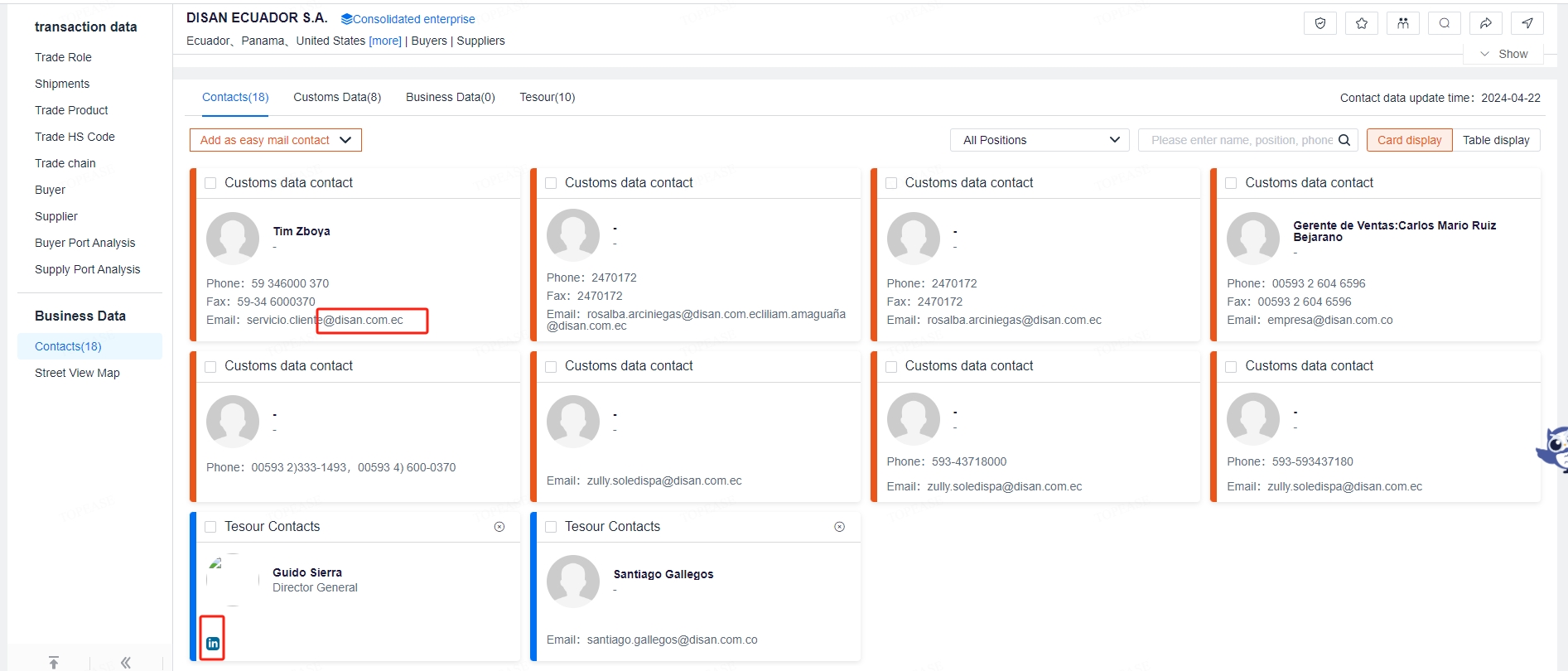The height and width of the screenshot is (671, 1568).
Task: Click the people icon in top toolbar
Action: pyautogui.click(x=1403, y=23)
